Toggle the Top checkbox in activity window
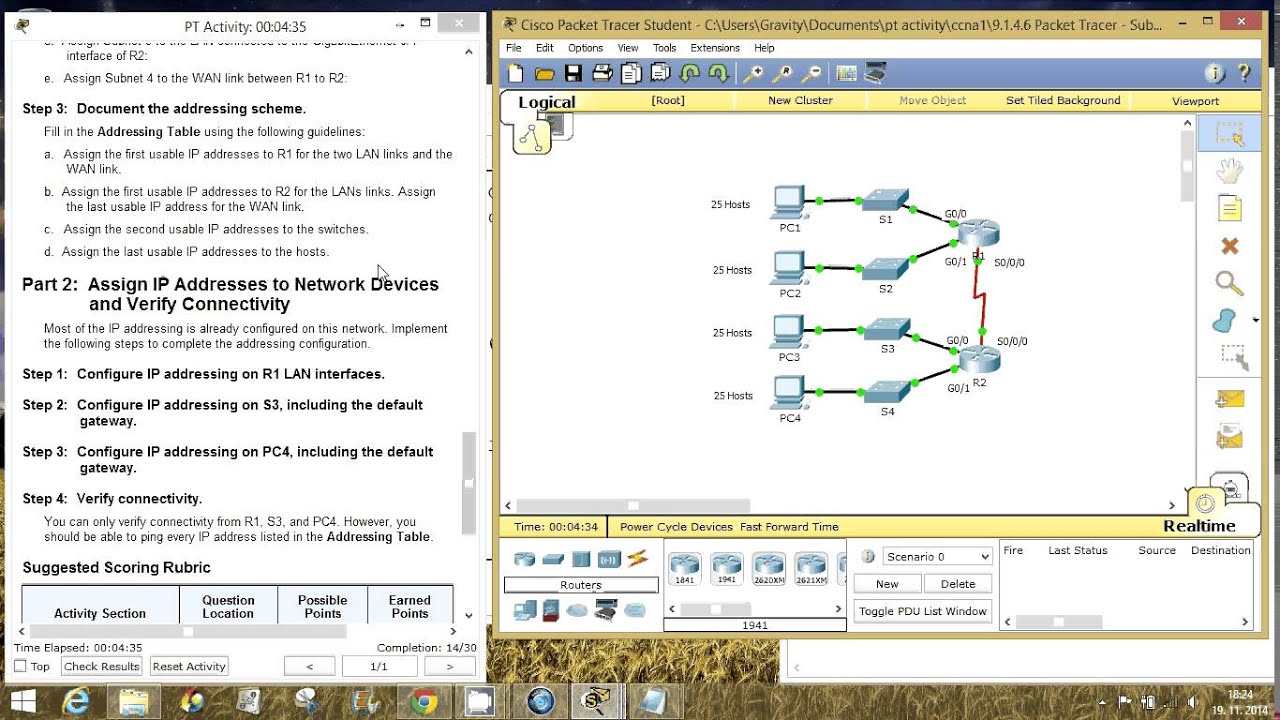Viewport: 1280px width, 720px height. (x=20, y=666)
